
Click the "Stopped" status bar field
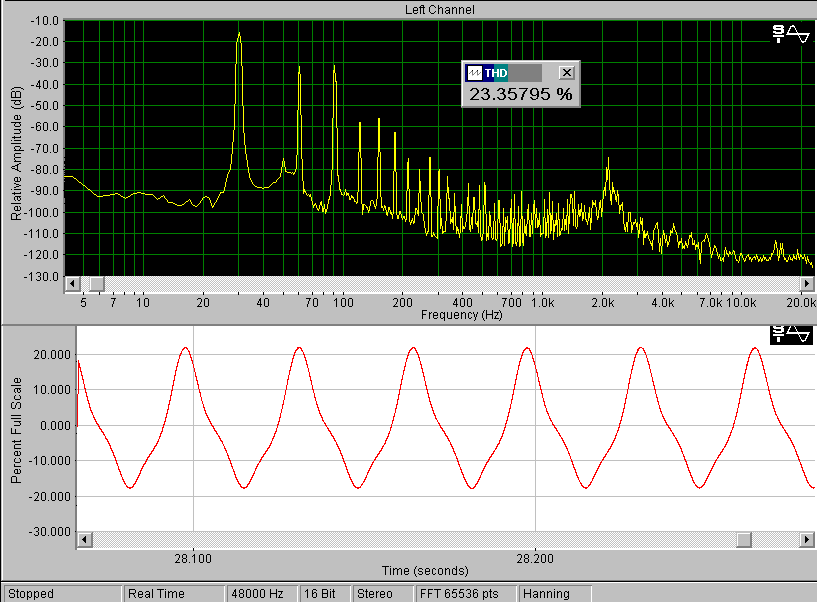(63, 594)
